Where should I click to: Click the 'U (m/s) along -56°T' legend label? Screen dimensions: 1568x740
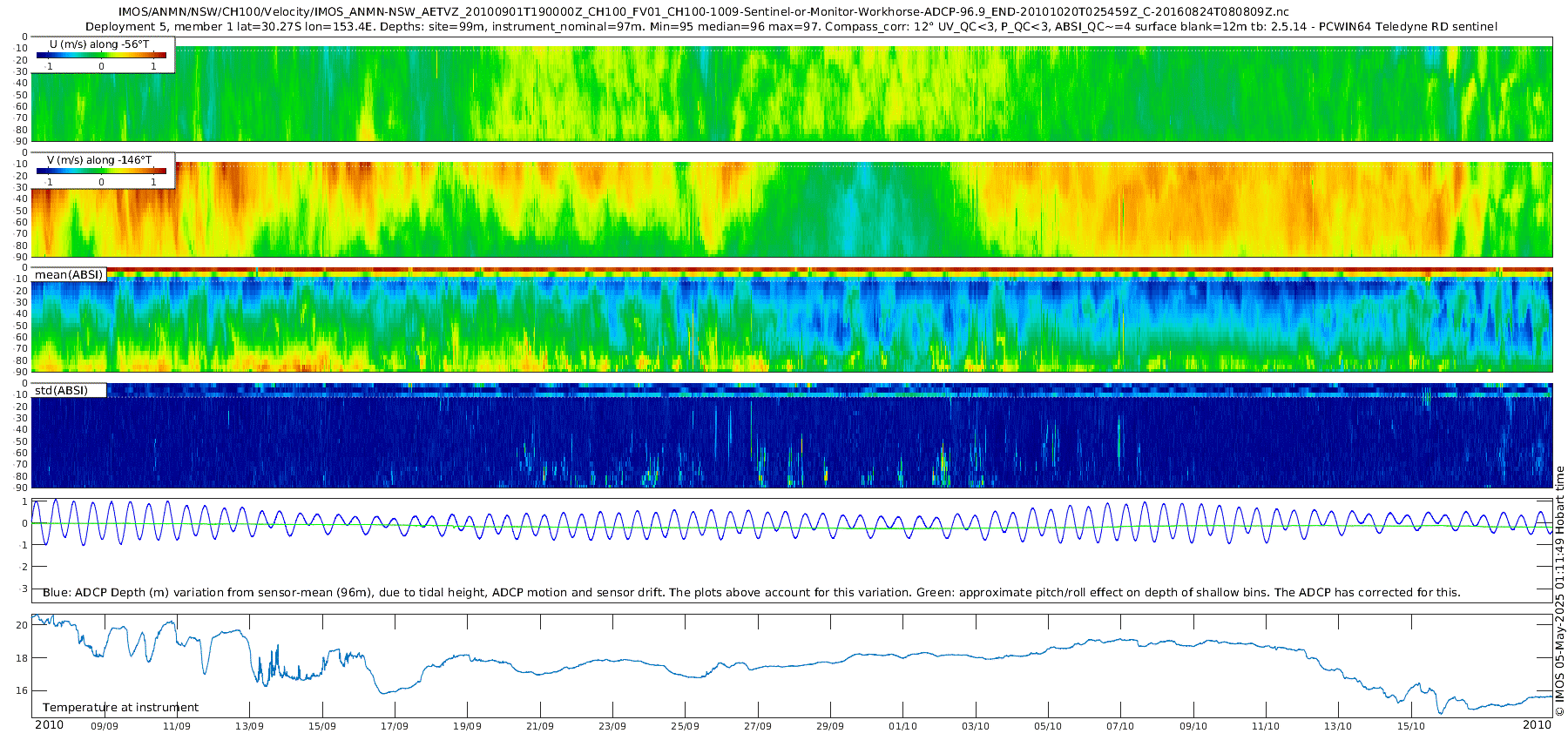click(101, 44)
